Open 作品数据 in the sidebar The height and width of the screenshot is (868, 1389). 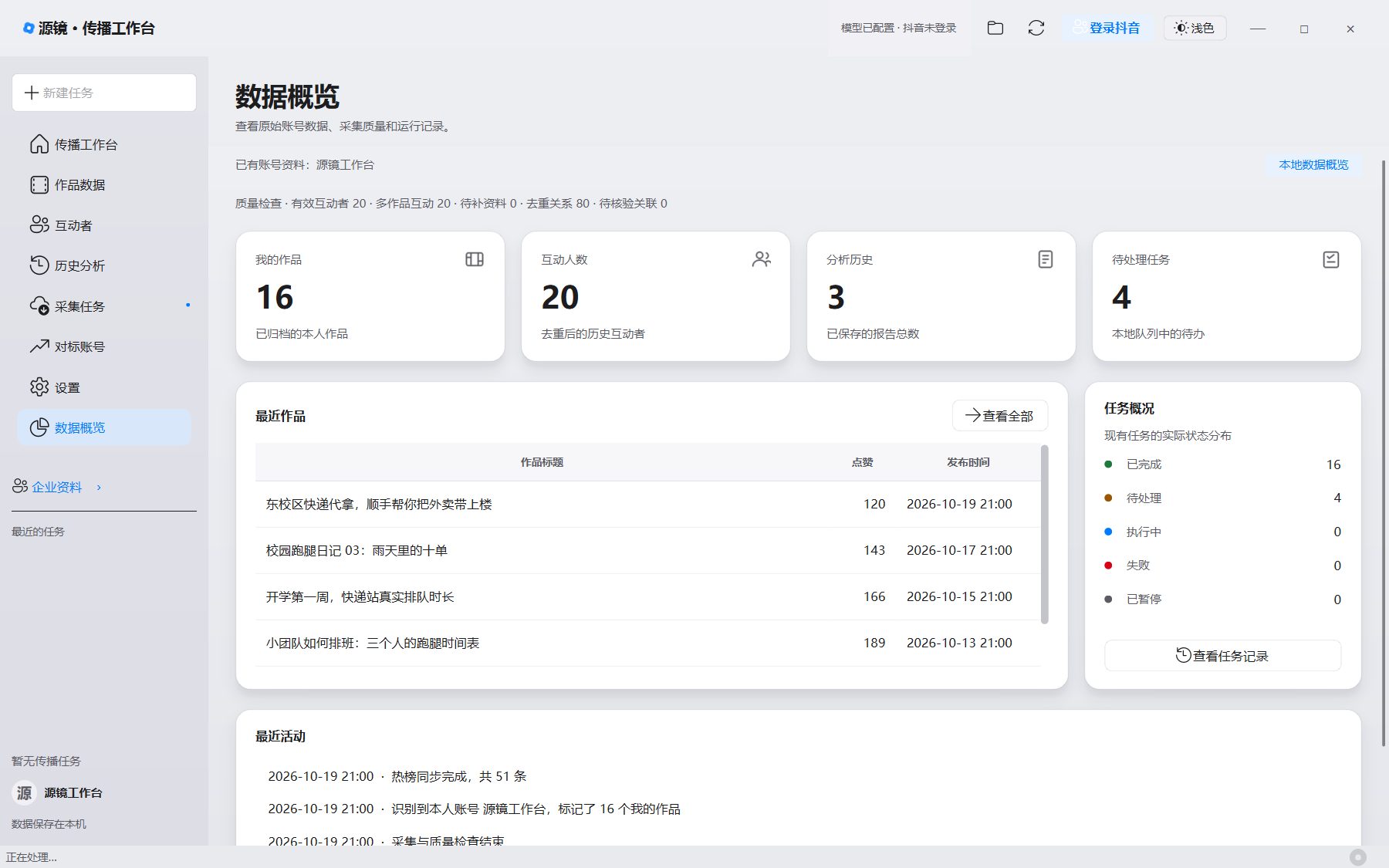pos(104,184)
